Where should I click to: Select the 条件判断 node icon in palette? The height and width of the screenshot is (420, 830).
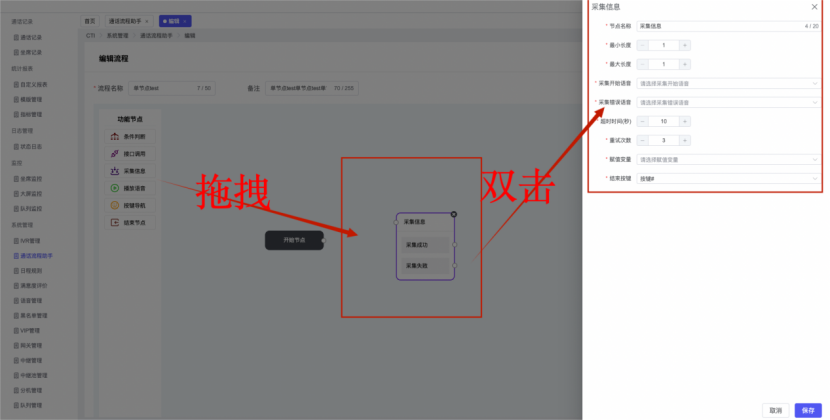point(114,136)
